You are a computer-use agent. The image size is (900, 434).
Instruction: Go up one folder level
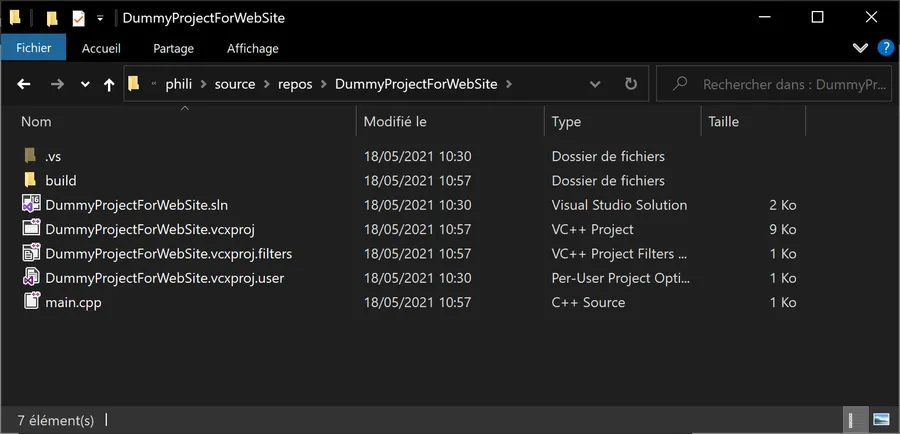[x=109, y=85]
